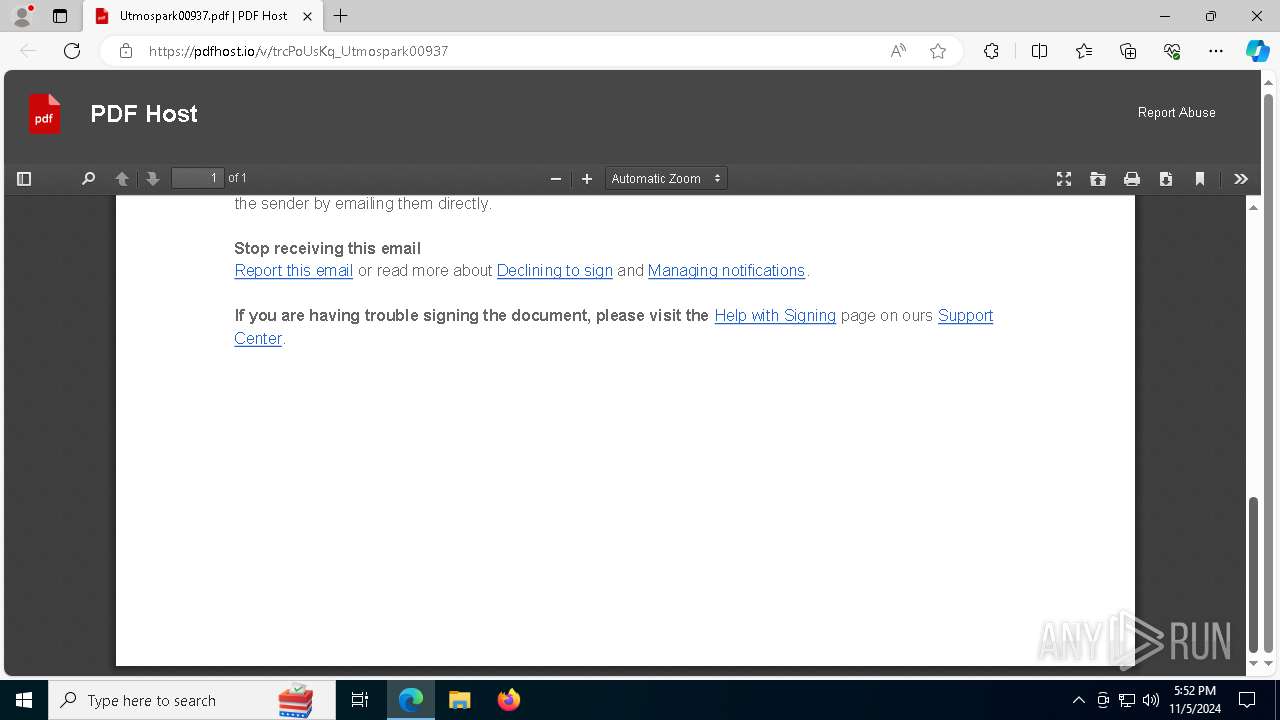Click the PDF viewer vertical scrollbar thumb
Image resolution: width=1280 pixels, height=720 pixels.
pyautogui.click(x=1253, y=575)
